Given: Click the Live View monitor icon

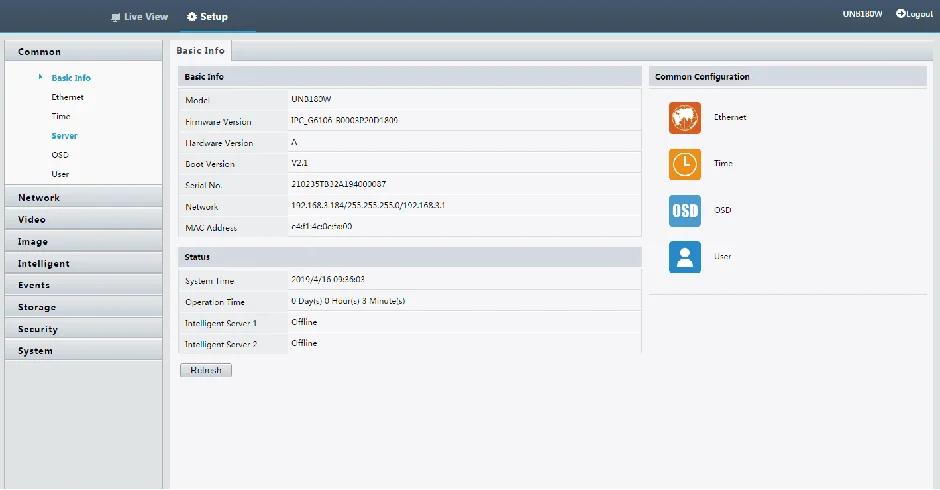Looking at the screenshot, I should point(116,17).
